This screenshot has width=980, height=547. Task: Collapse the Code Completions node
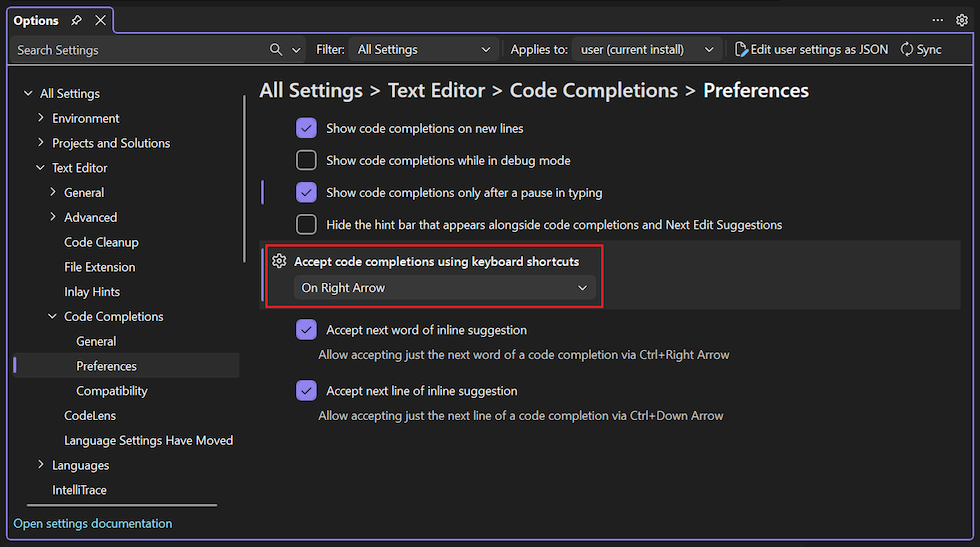pyautogui.click(x=52, y=316)
